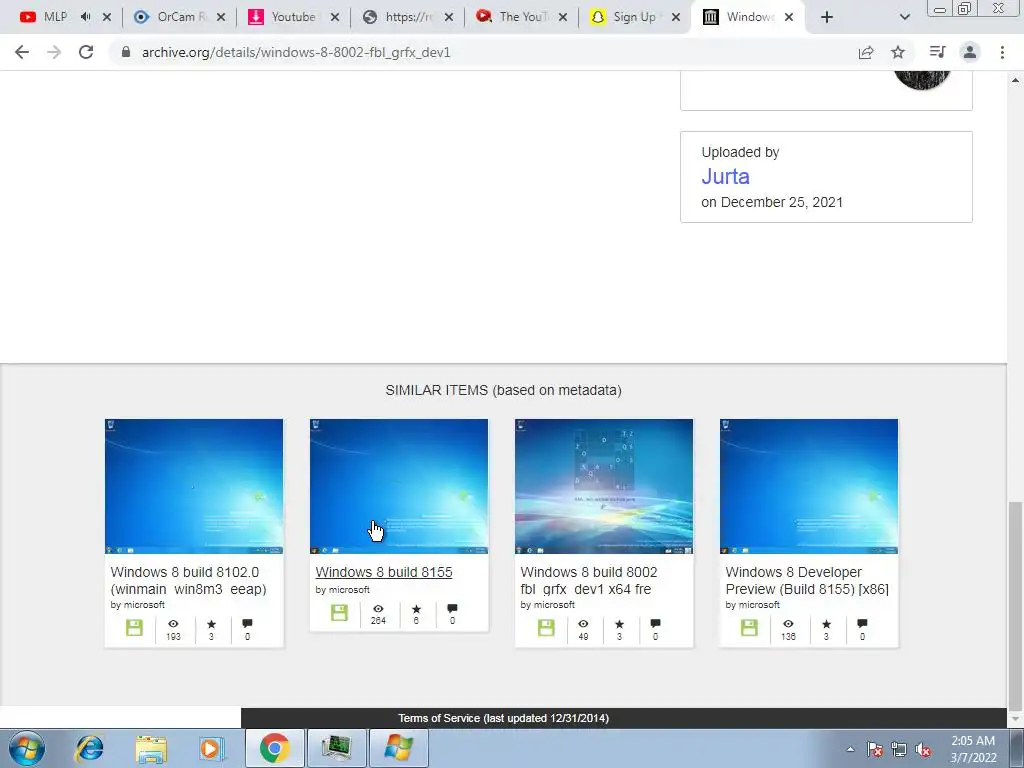The height and width of the screenshot is (768, 1024).
Task: Launch Internet Explorer from taskbar
Action: (89, 748)
